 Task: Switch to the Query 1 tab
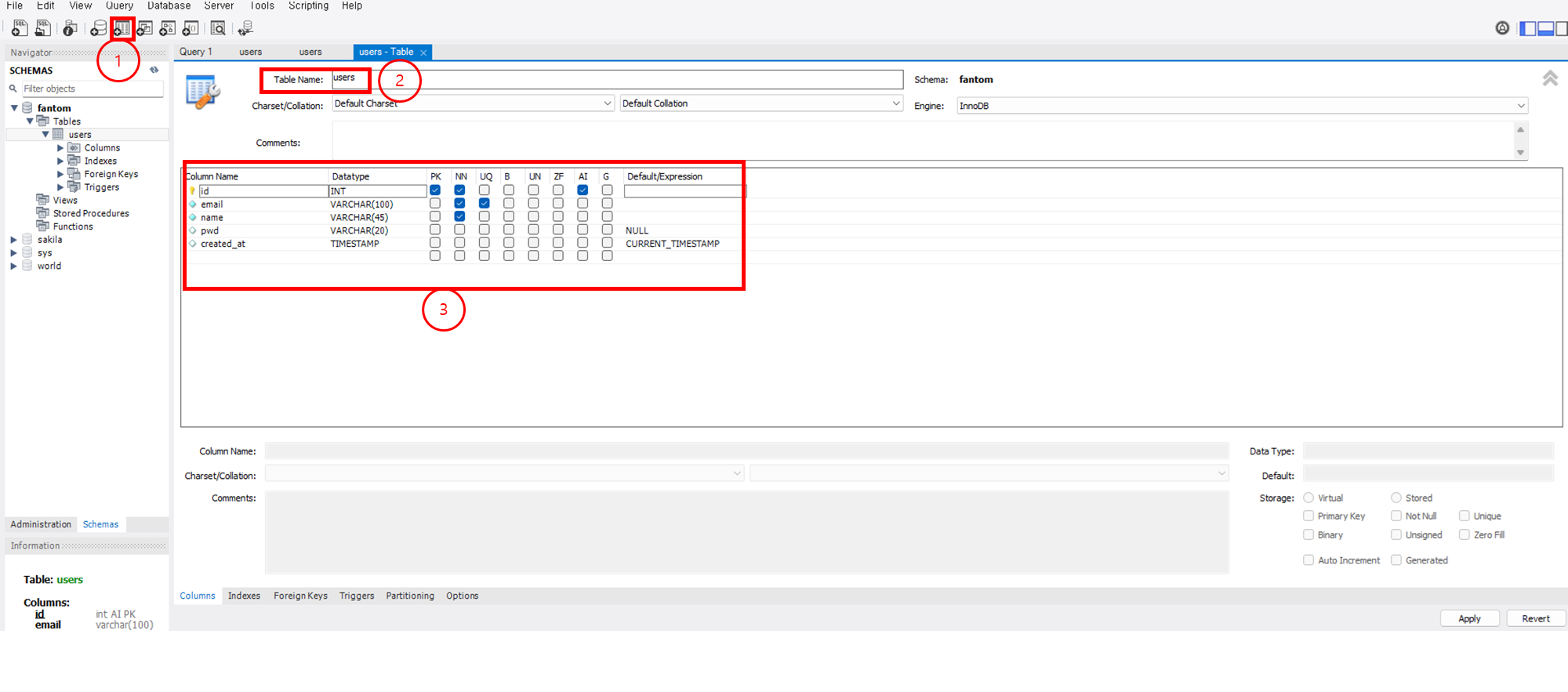196,52
